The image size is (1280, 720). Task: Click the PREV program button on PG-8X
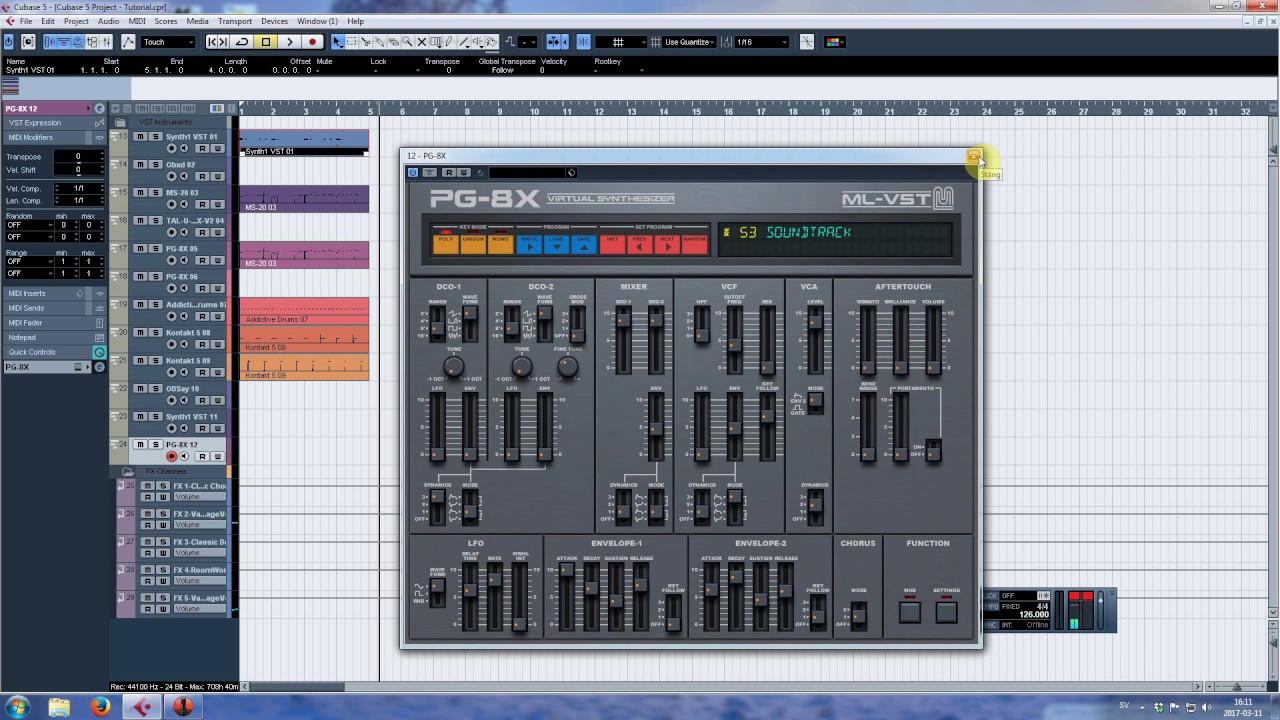[x=640, y=245]
